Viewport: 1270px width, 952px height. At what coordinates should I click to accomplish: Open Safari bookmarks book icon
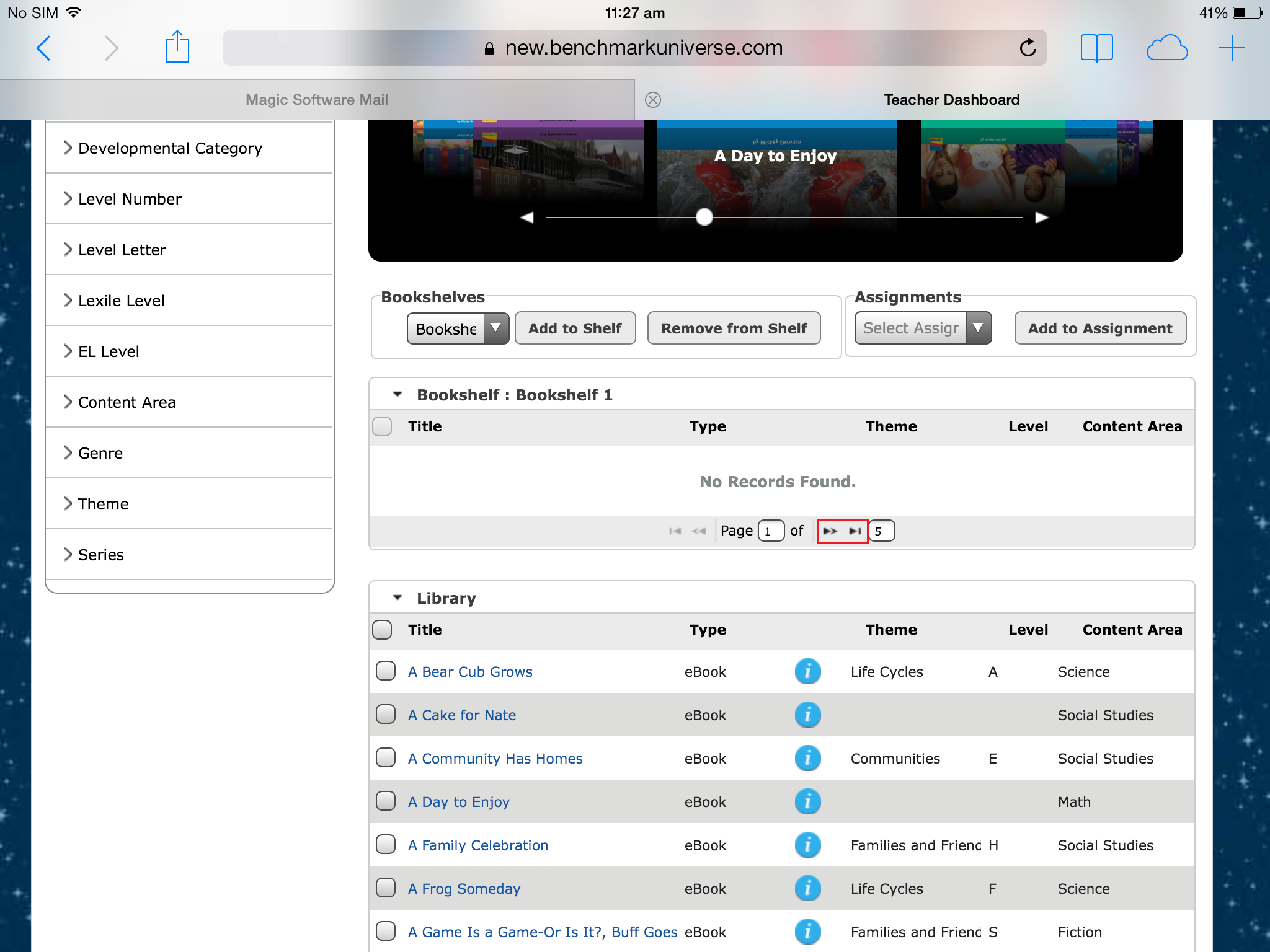click(1096, 48)
